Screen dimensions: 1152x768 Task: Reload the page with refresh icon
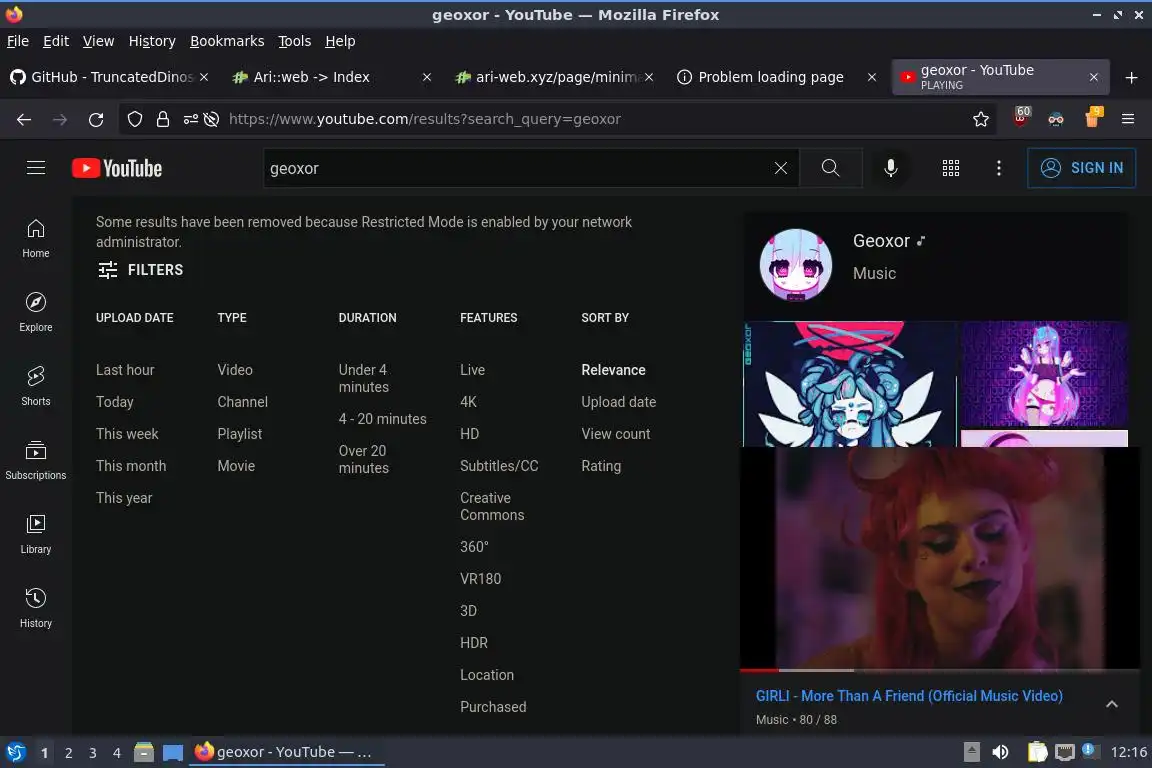(96, 119)
